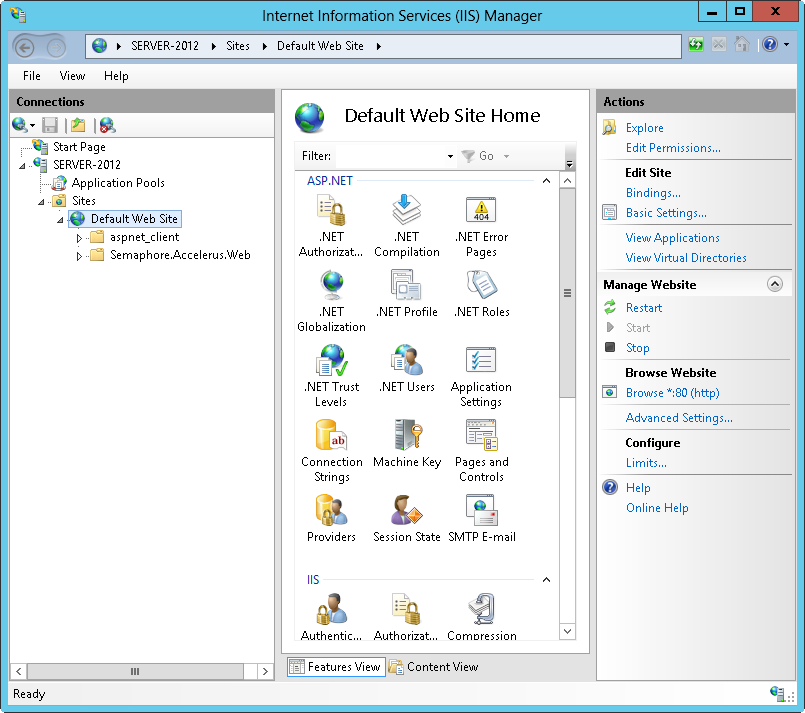
Task: Open the Help icon dropdown arrow
Action: click(787, 45)
